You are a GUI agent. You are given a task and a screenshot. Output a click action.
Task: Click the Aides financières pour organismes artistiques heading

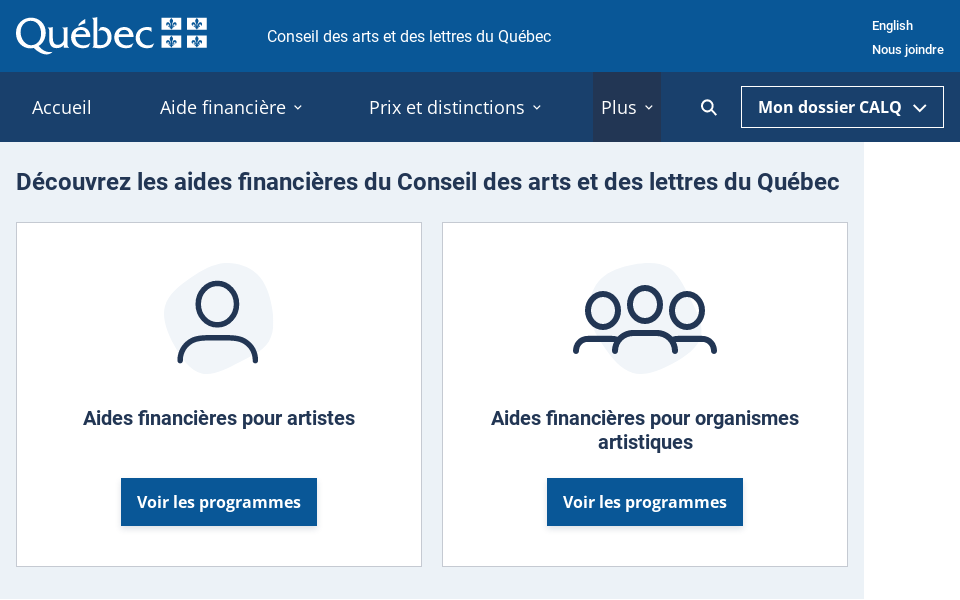coord(644,430)
